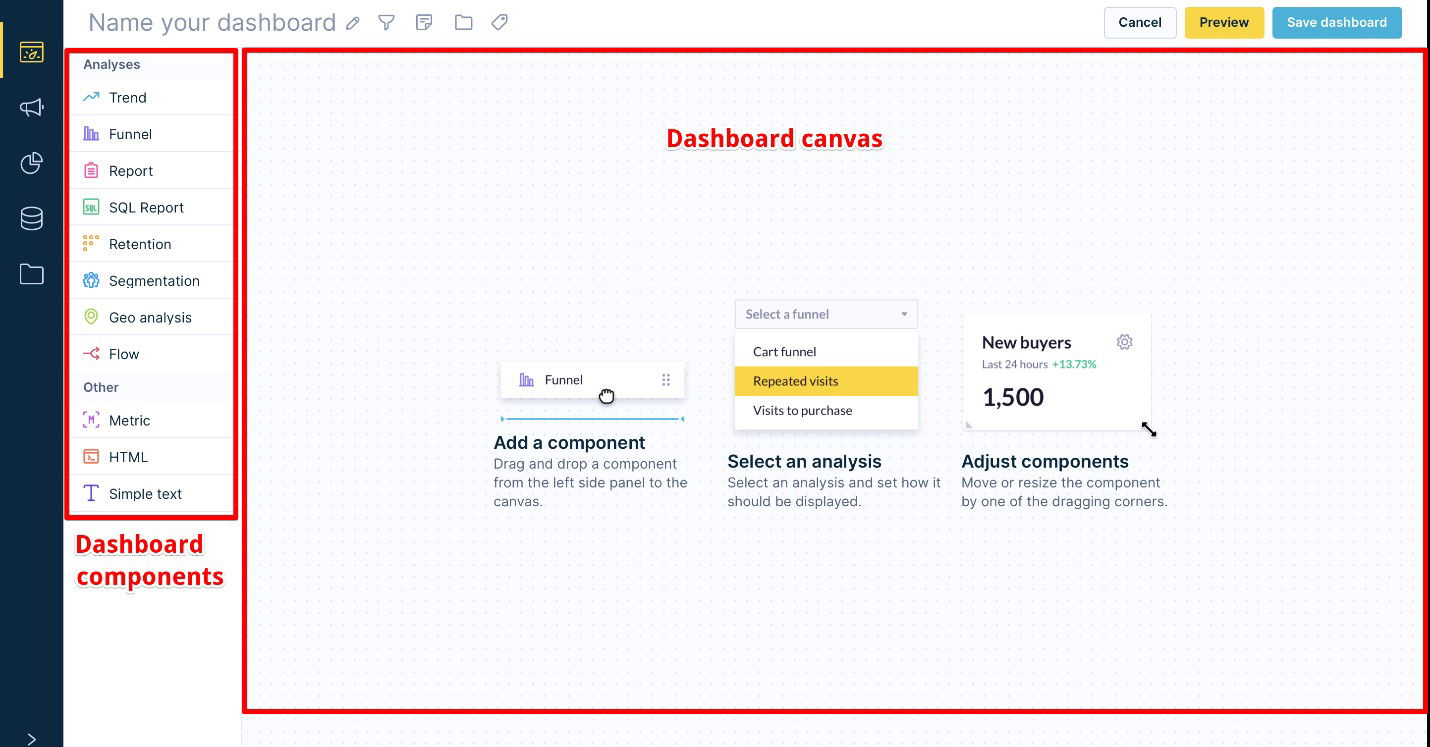The width and height of the screenshot is (1430, 747).
Task: Select the Retention analysis component
Action: (x=140, y=243)
